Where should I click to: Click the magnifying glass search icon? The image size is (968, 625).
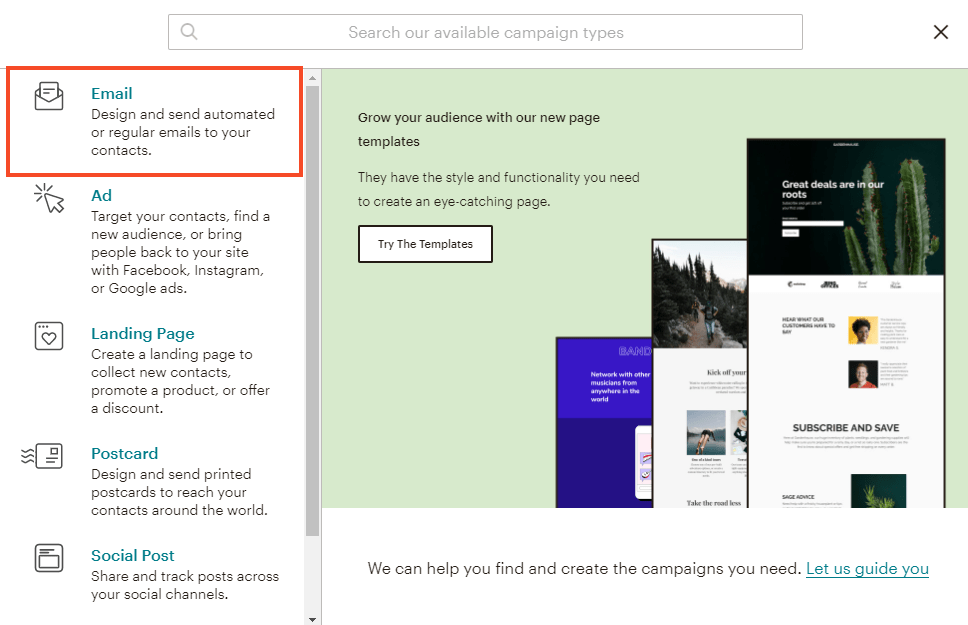pos(188,32)
